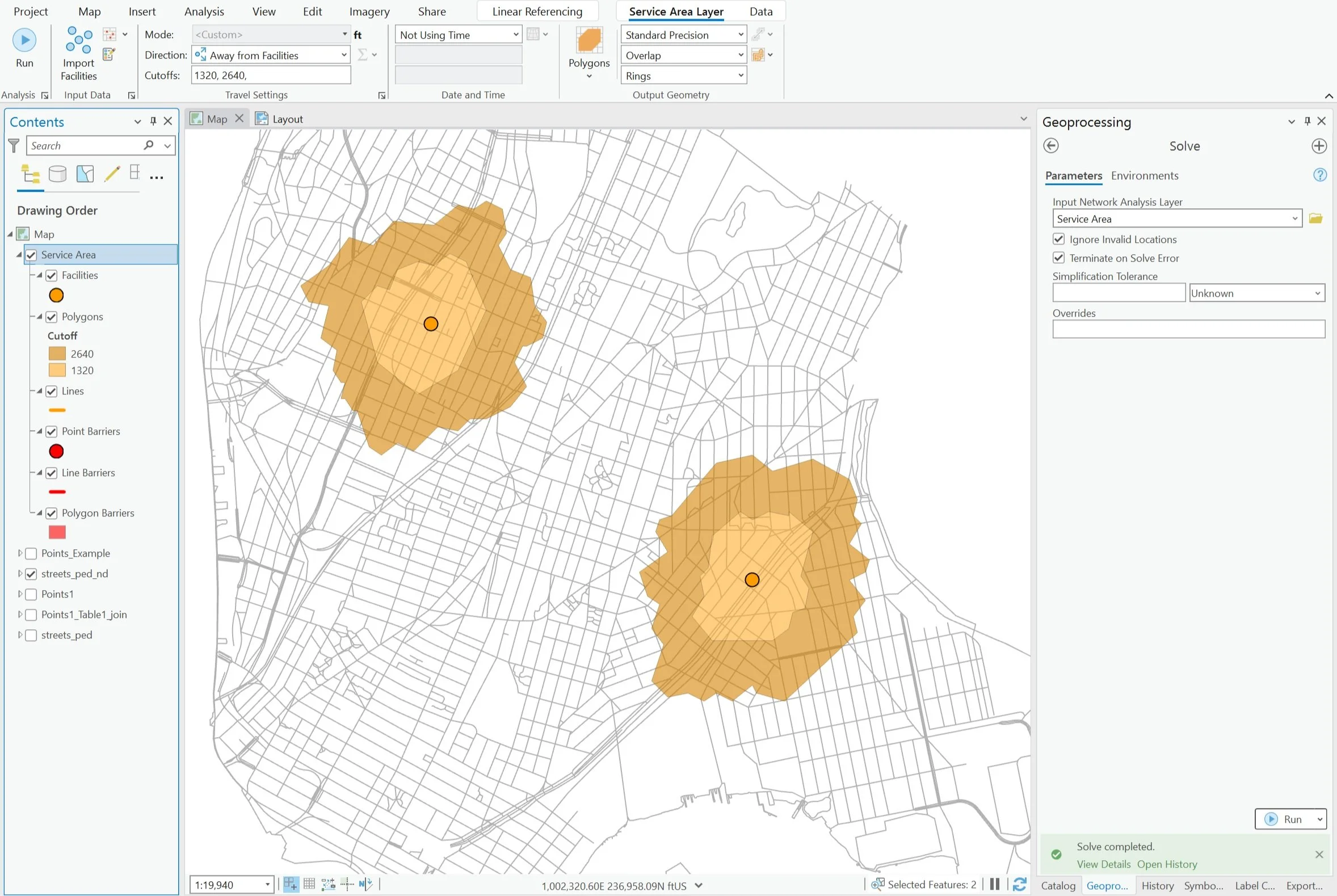This screenshot has width=1337, height=896.
Task: Open geoprocessing help question icon
Action: (x=1319, y=175)
